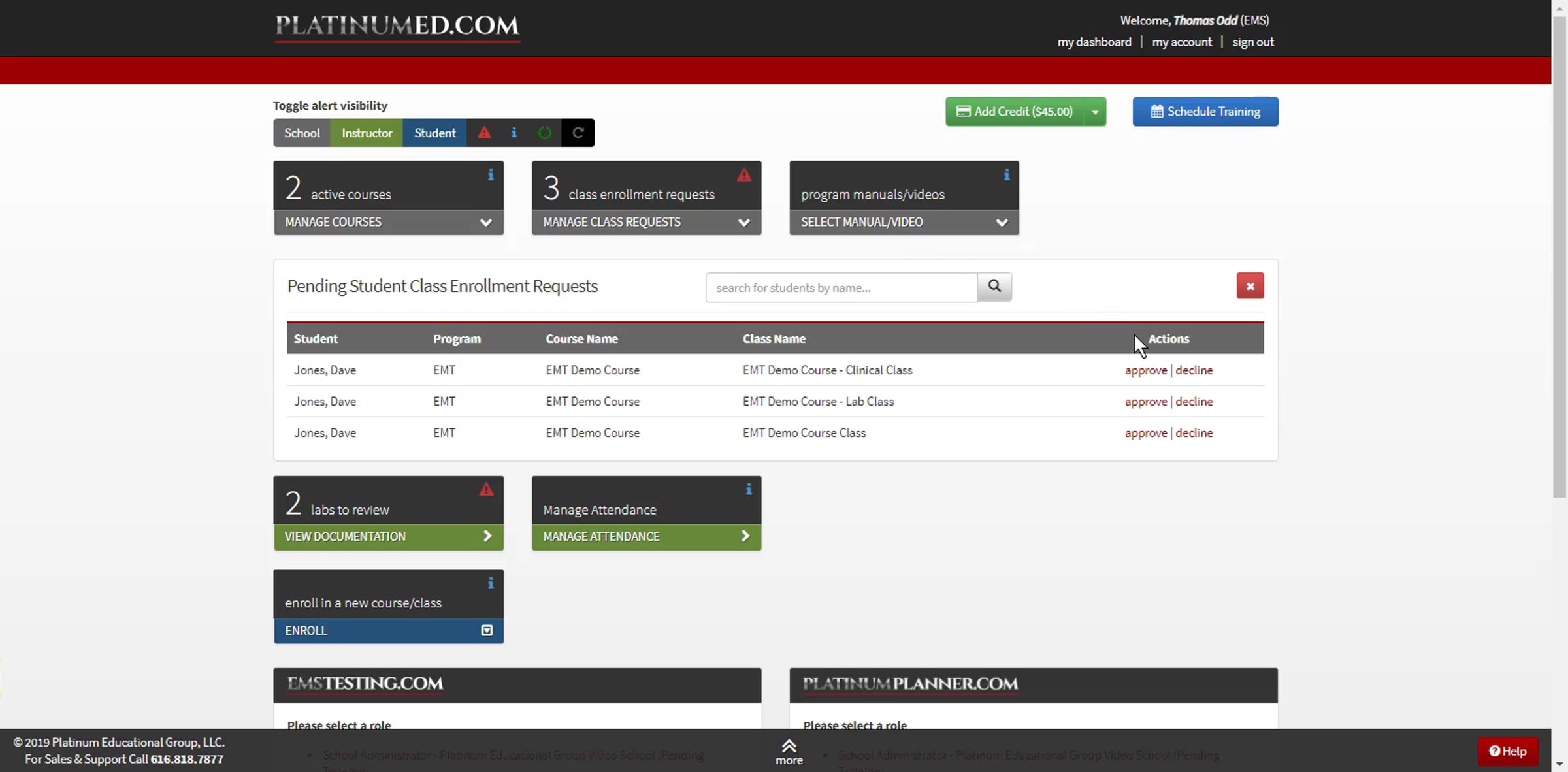Click Class Name column header

tap(774, 339)
